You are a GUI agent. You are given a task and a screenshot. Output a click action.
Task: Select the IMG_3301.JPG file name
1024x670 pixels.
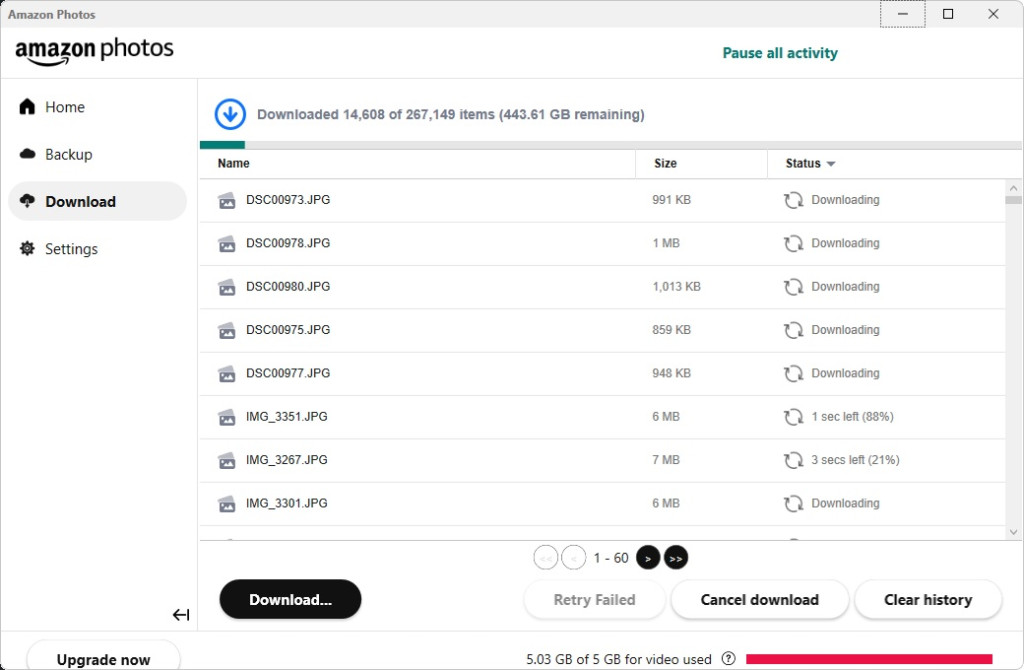[x=287, y=503]
